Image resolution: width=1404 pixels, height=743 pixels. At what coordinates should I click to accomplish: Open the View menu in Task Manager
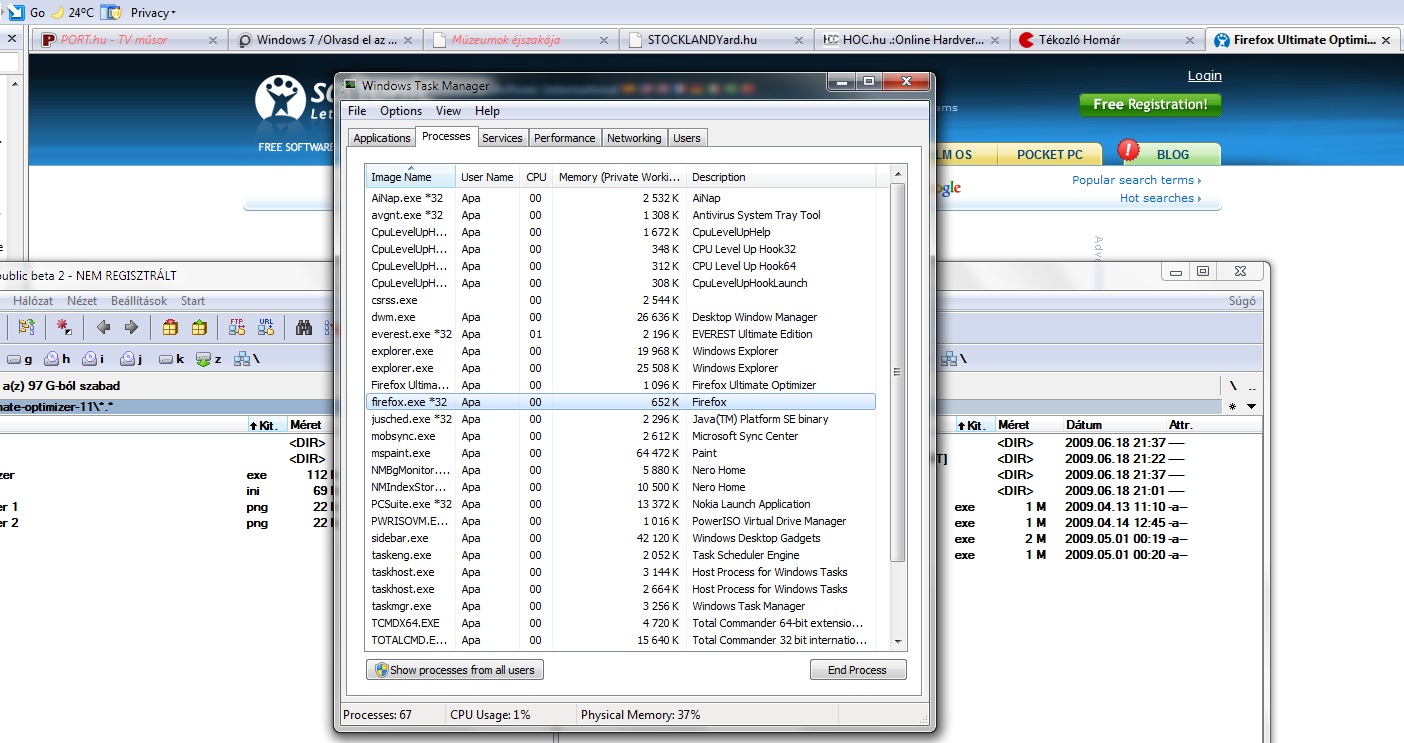click(x=448, y=111)
